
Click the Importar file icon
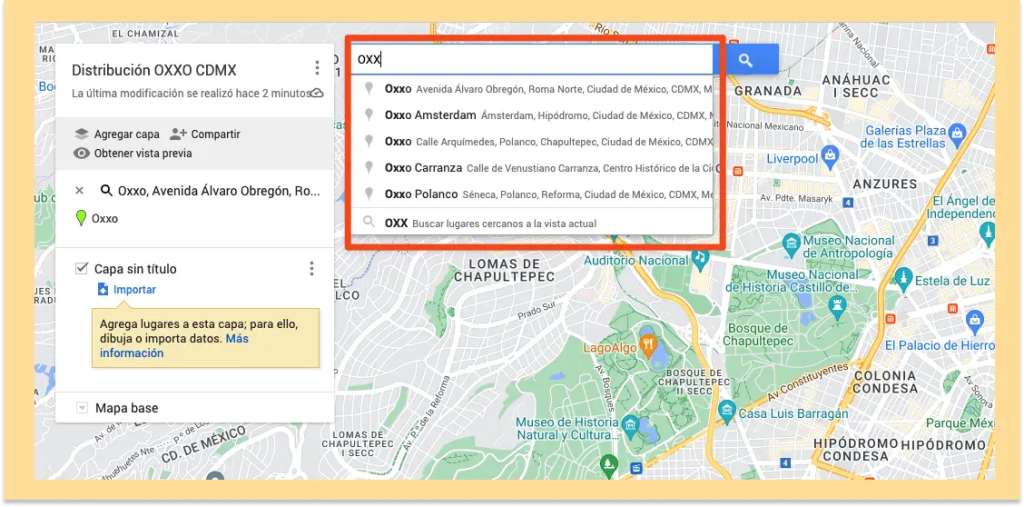(x=102, y=290)
